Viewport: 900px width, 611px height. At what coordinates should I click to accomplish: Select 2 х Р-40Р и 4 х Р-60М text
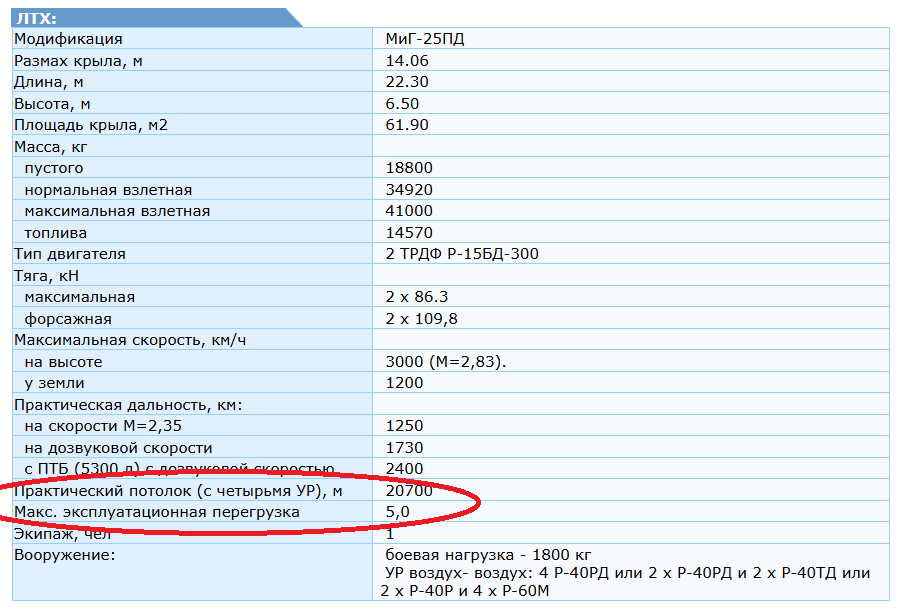click(464, 591)
